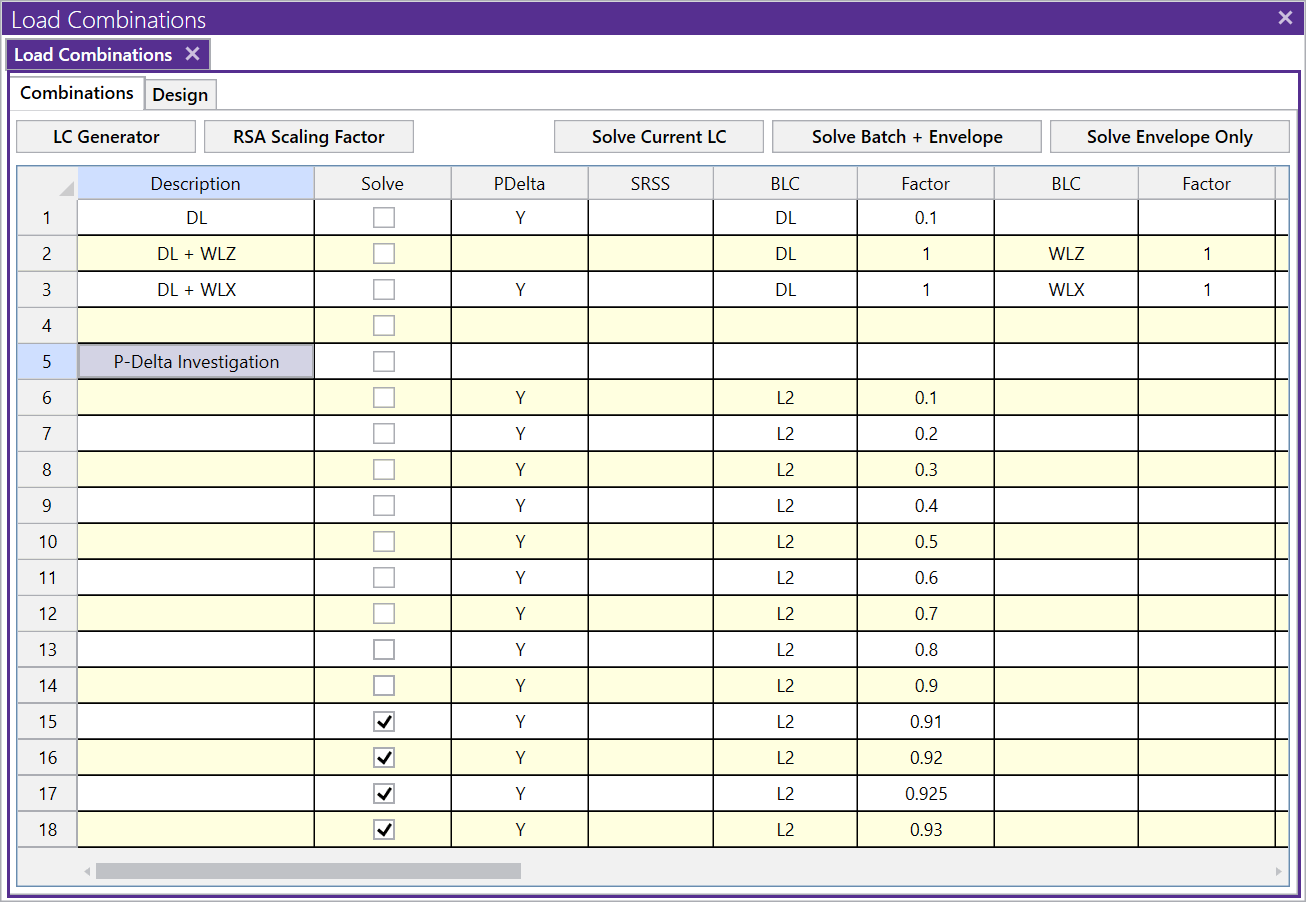
Task: Close the Load Combinations tab with X
Action: click(x=193, y=54)
